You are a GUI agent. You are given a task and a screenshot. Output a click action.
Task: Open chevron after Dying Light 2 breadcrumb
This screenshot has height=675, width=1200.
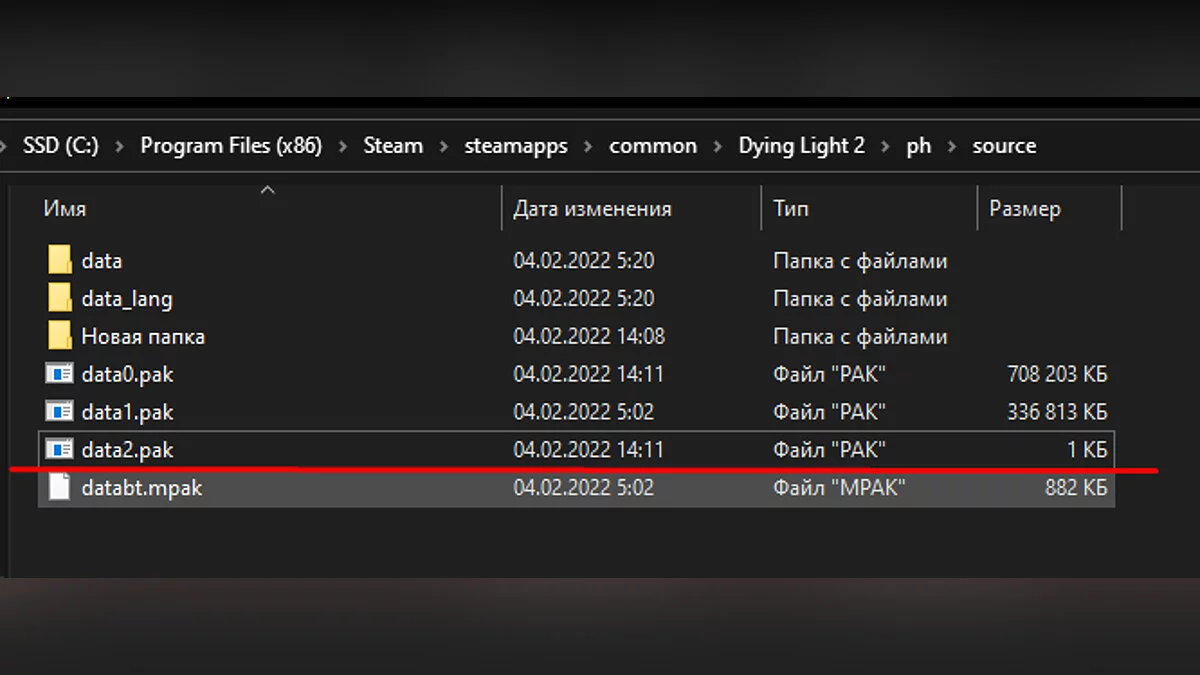click(x=886, y=146)
